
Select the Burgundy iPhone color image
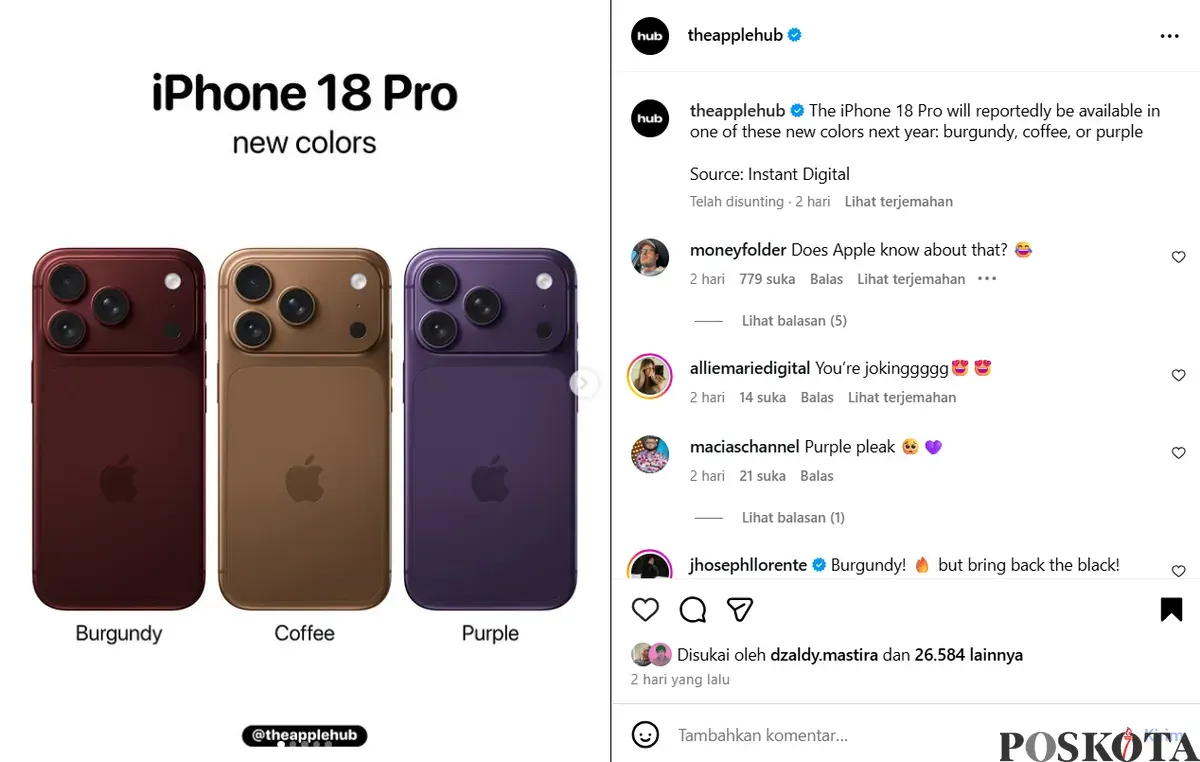119,429
